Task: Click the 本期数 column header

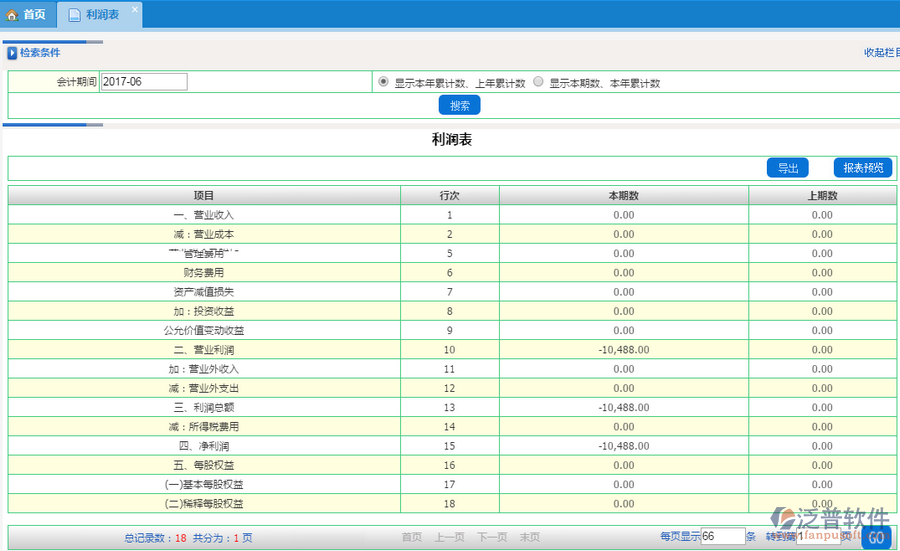Action: point(623,195)
